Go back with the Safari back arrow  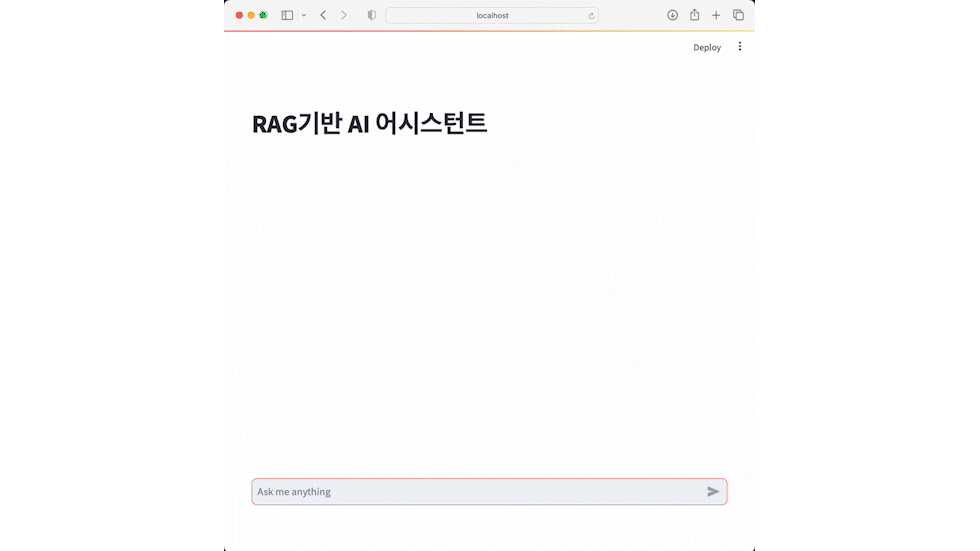pyautogui.click(x=323, y=15)
